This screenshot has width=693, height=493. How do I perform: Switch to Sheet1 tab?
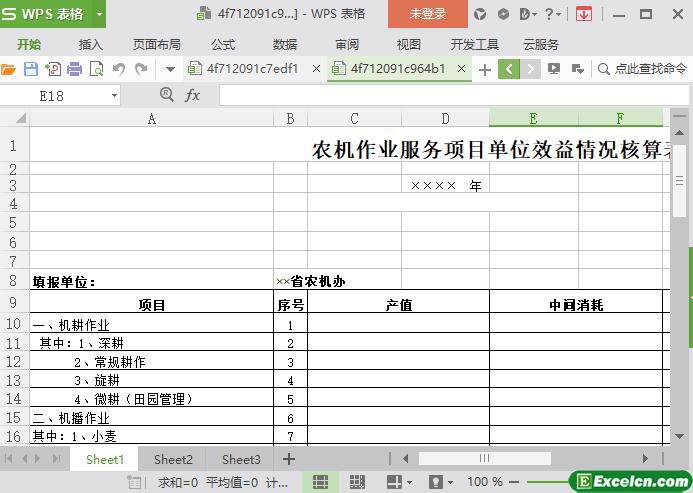pos(104,459)
